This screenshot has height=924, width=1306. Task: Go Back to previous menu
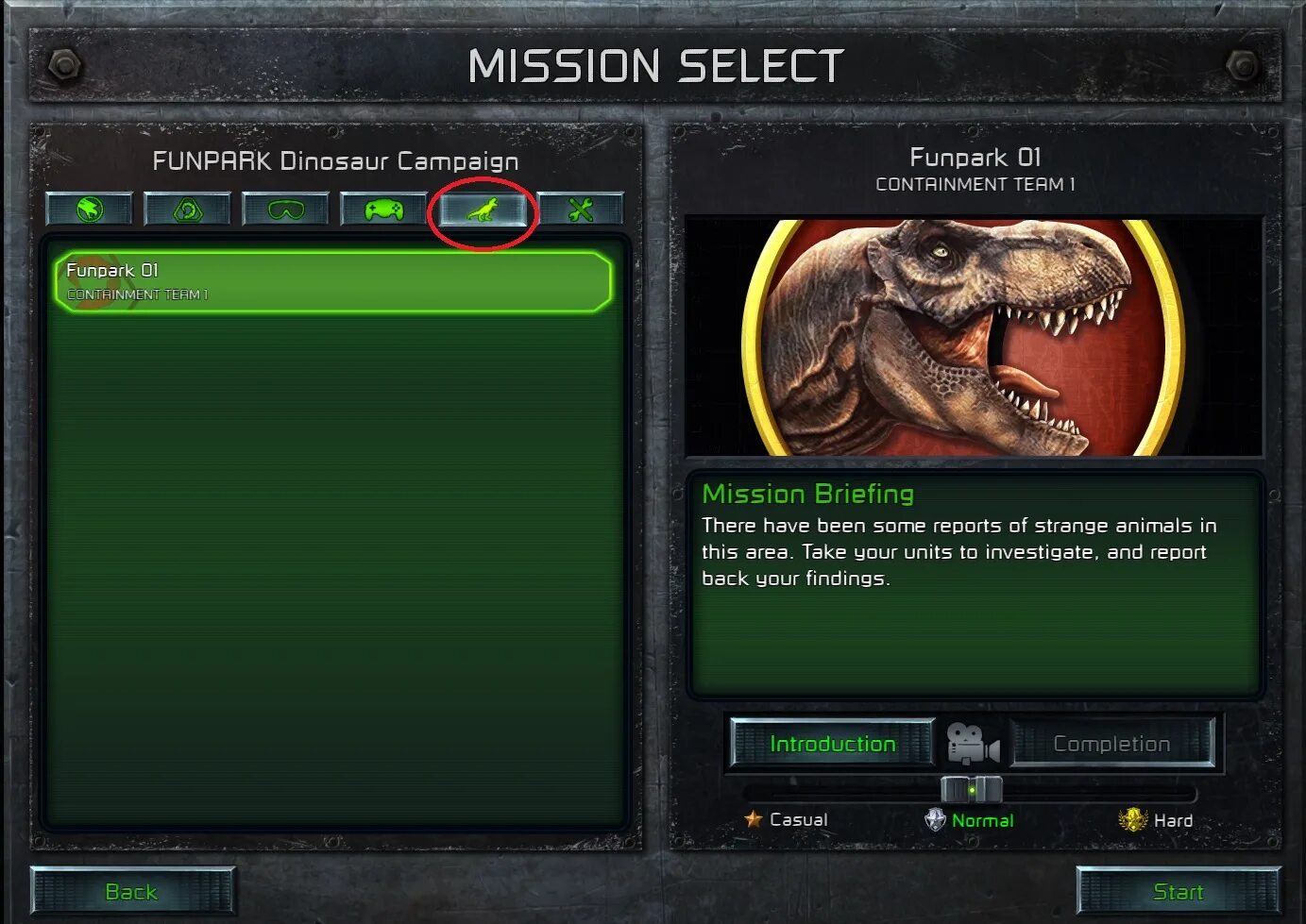tap(132, 892)
